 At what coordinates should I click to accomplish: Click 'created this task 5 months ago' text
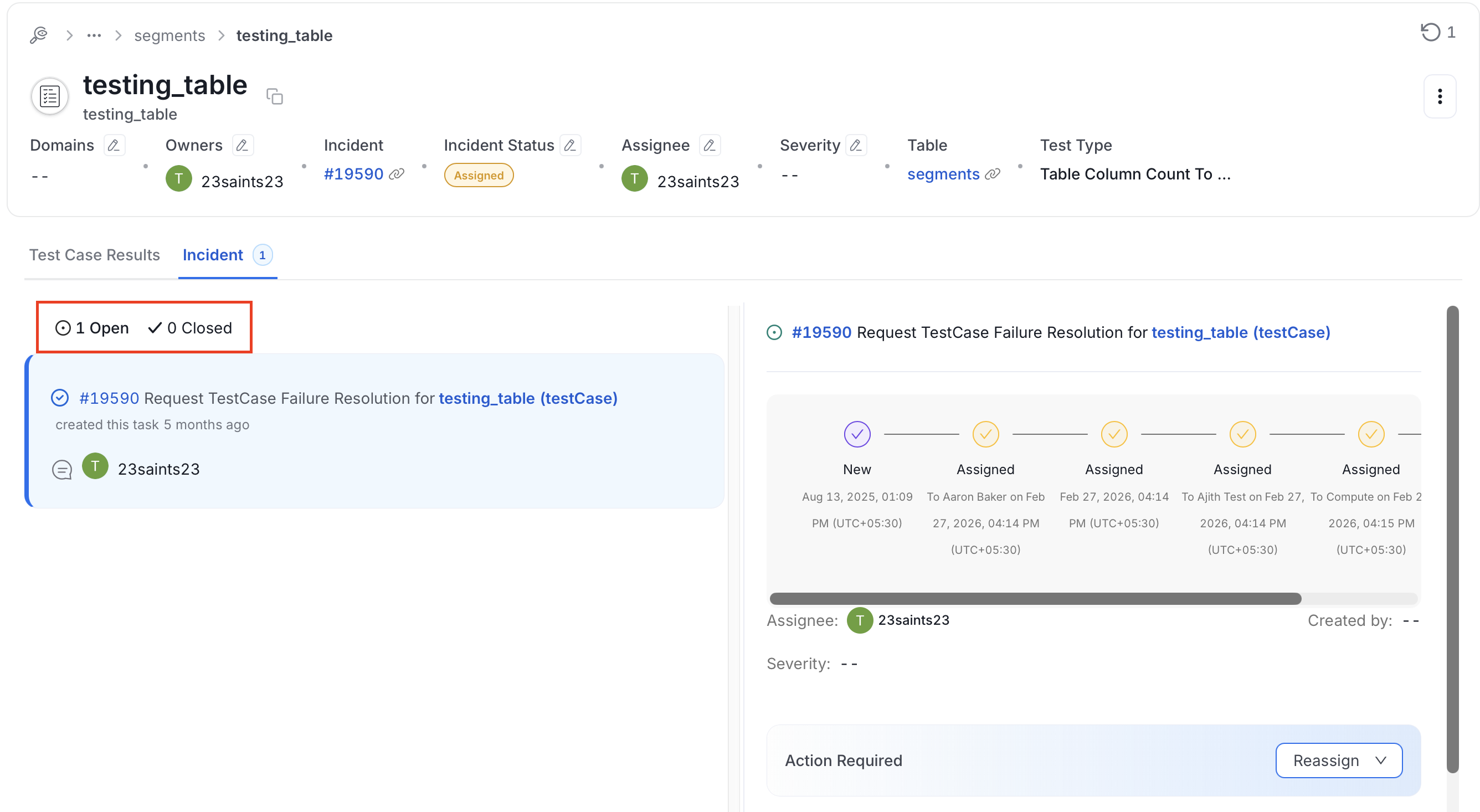pos(152,425)
